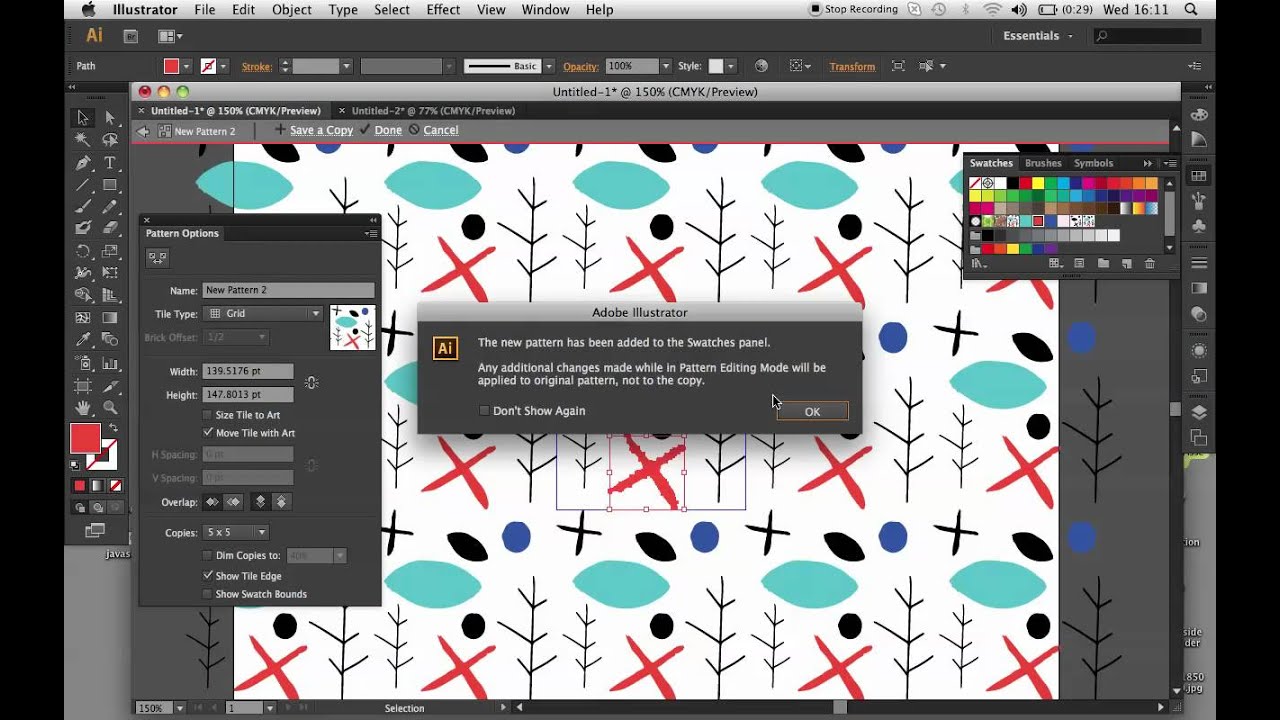
Task: Select the Direct Selection tool
Action: pyautogui.click(x=110, y=118)
